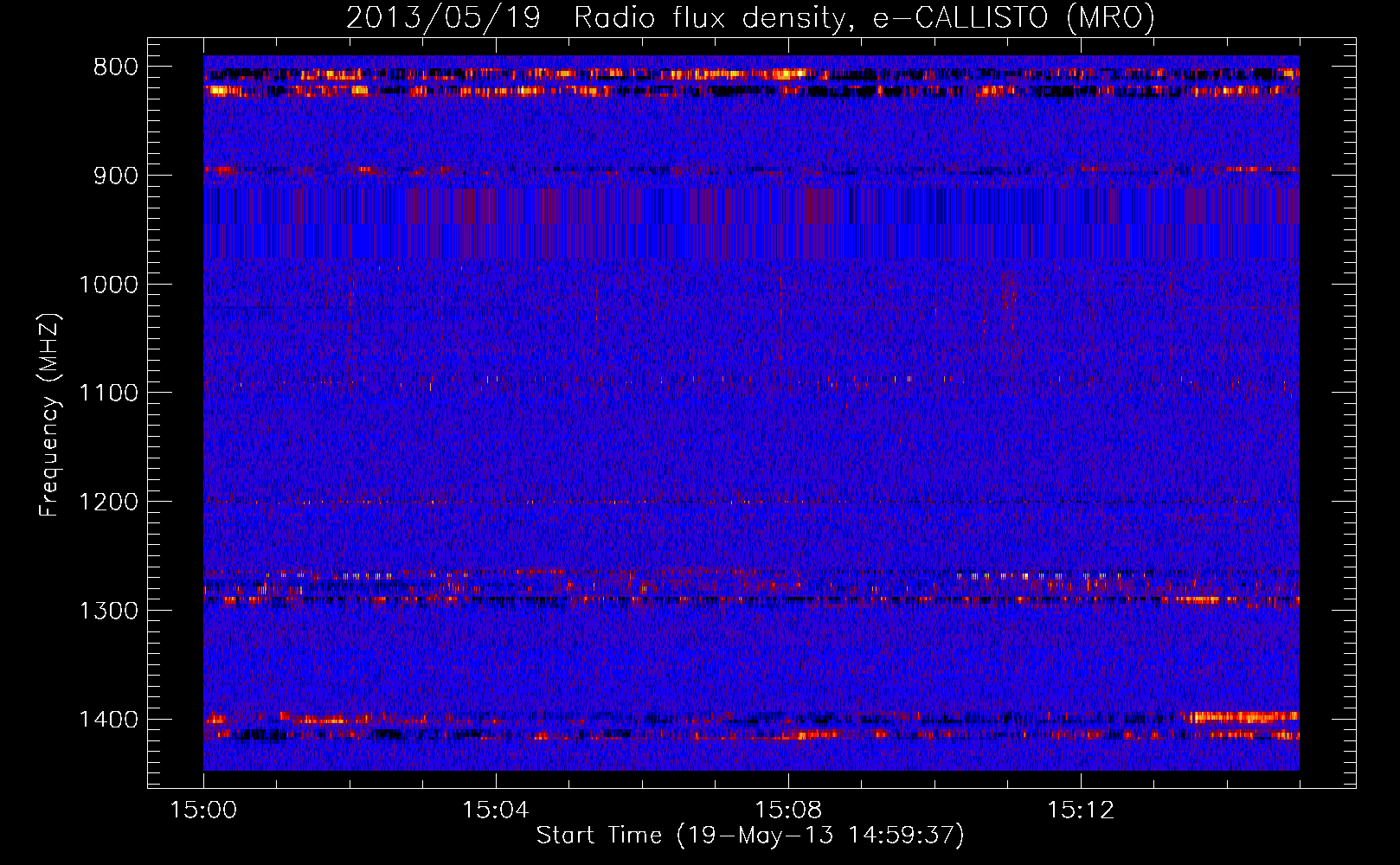Click the 1100 frequency tick label
Image resolution: width=1400 pixels, height=865 pixels.
coord(109,394)
